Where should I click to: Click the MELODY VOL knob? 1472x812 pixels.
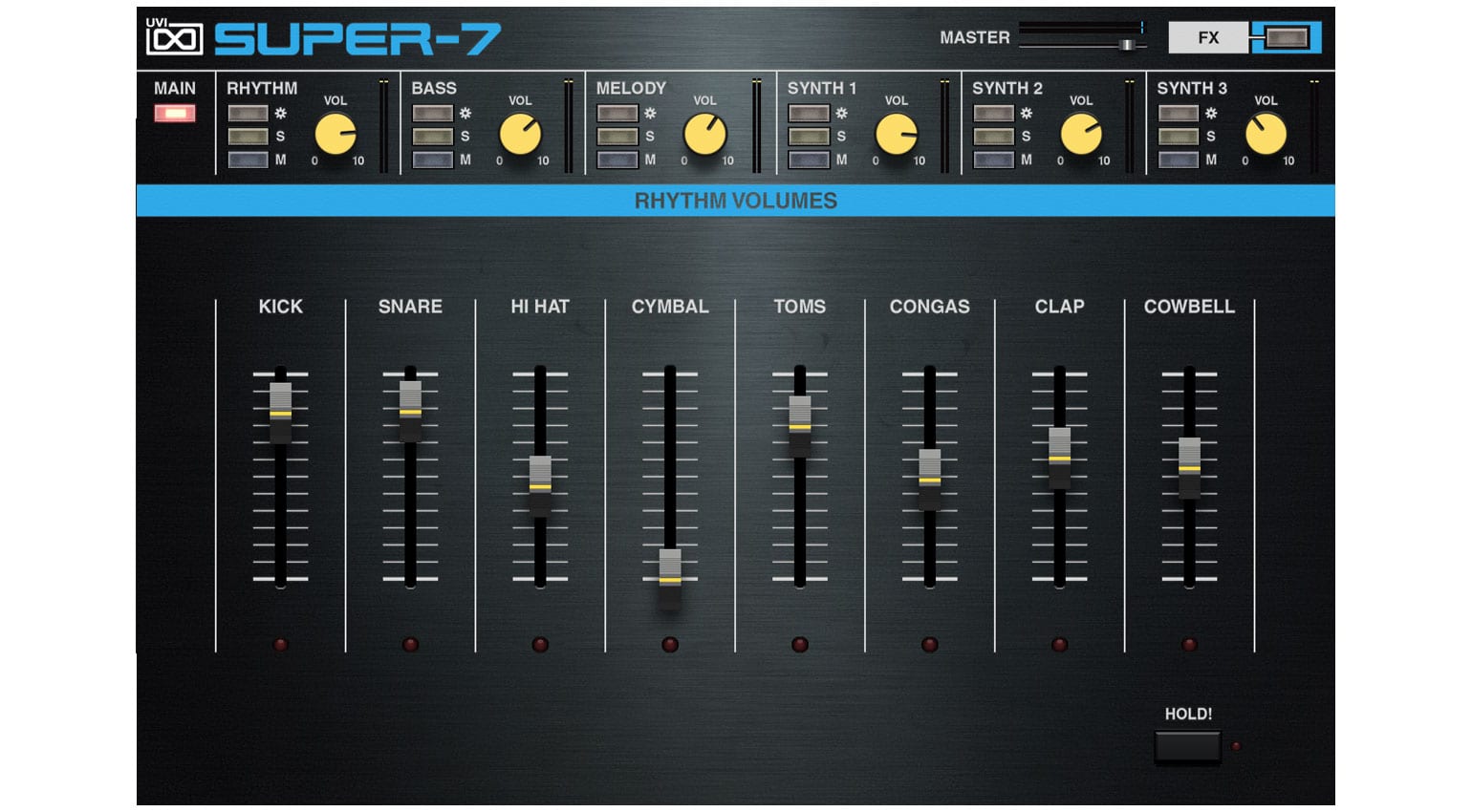[x=705, y=135]
